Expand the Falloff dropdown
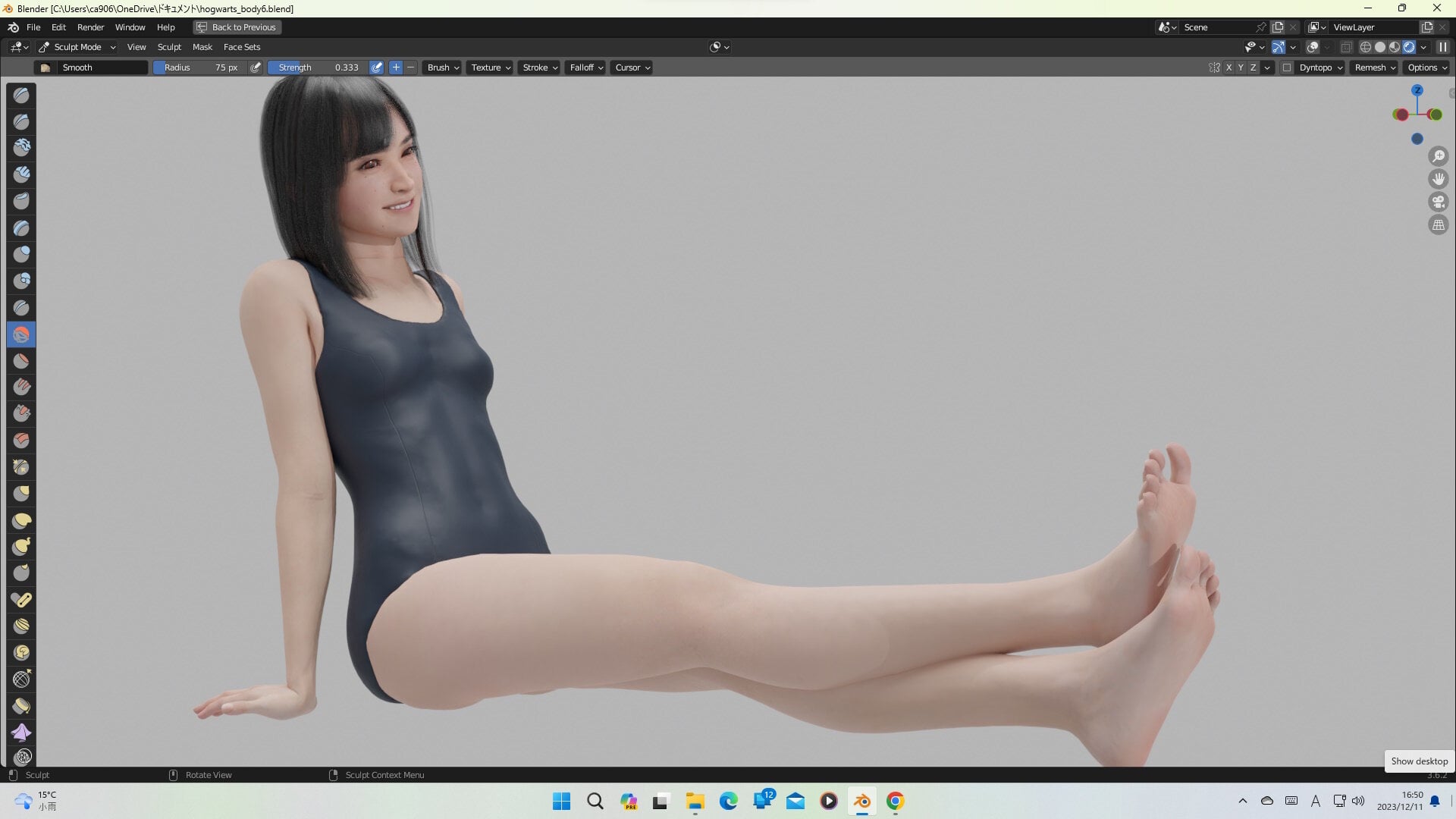 coord(585,67)
